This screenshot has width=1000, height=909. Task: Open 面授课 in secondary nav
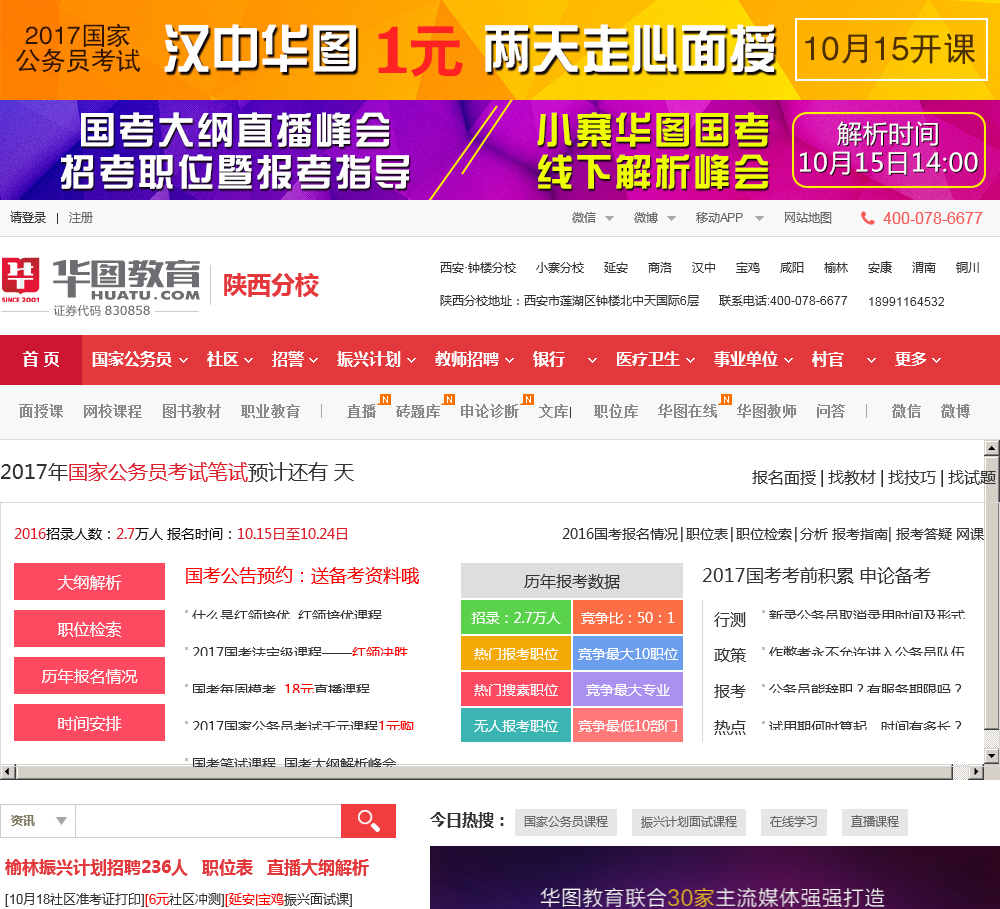[x=41, y=411]
